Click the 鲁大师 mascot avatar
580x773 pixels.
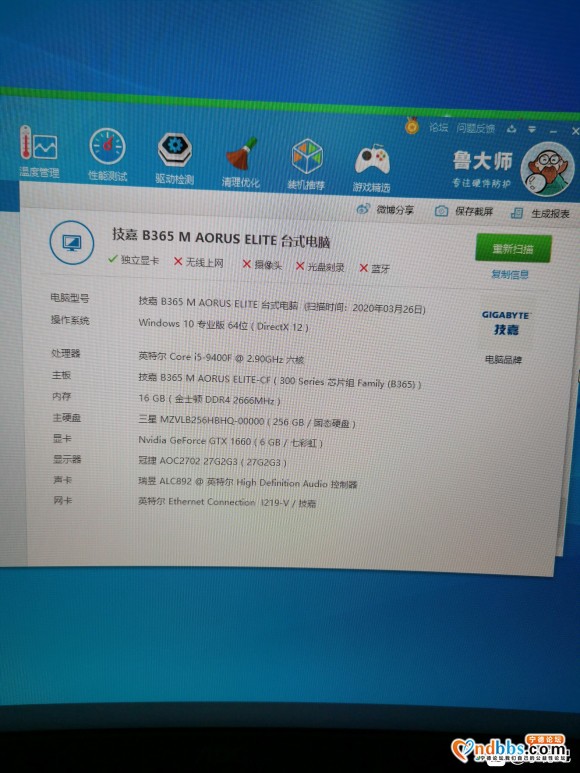coord(547,169)
